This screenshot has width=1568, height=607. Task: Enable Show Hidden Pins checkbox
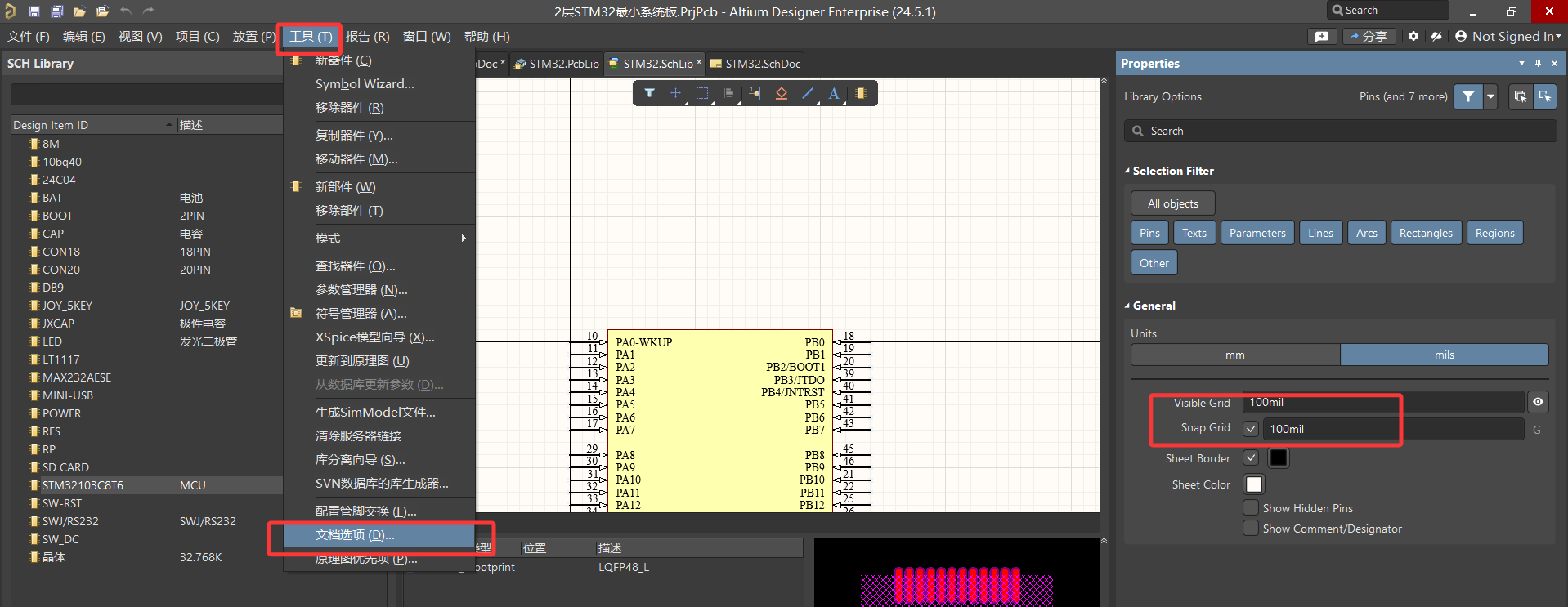coord(1251,507)
